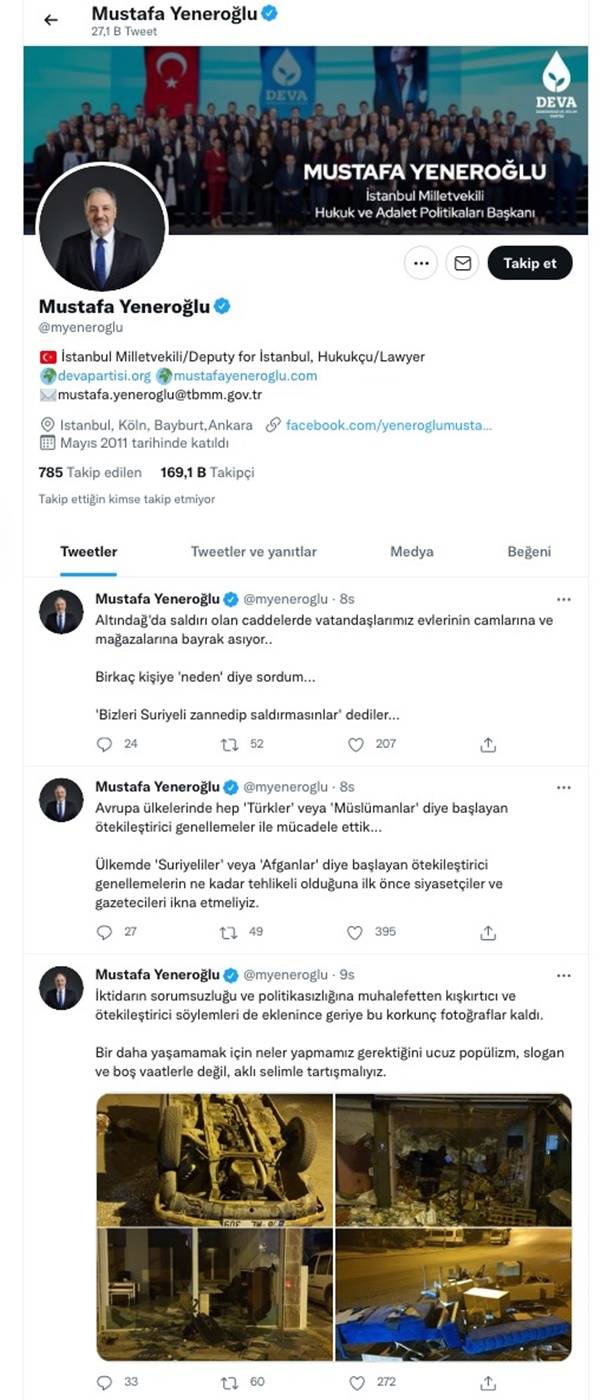Retweet the tweet with 60 retweets

pyautogui.click(x=229, y=1383)
